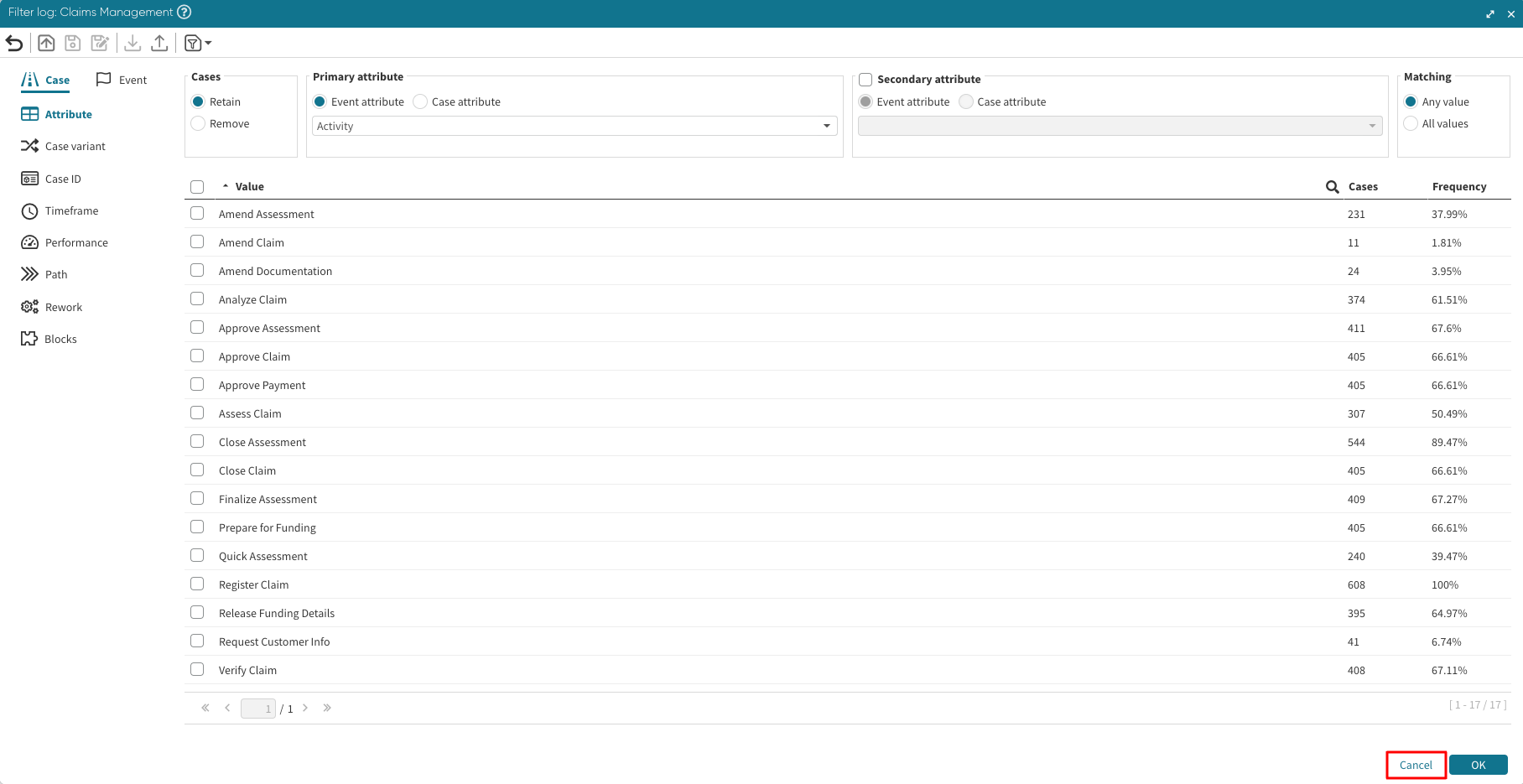Check the Approve Payment row checkbox
Image resolution: width=1523 pixels, height=784 pixels.
point(197,385)
